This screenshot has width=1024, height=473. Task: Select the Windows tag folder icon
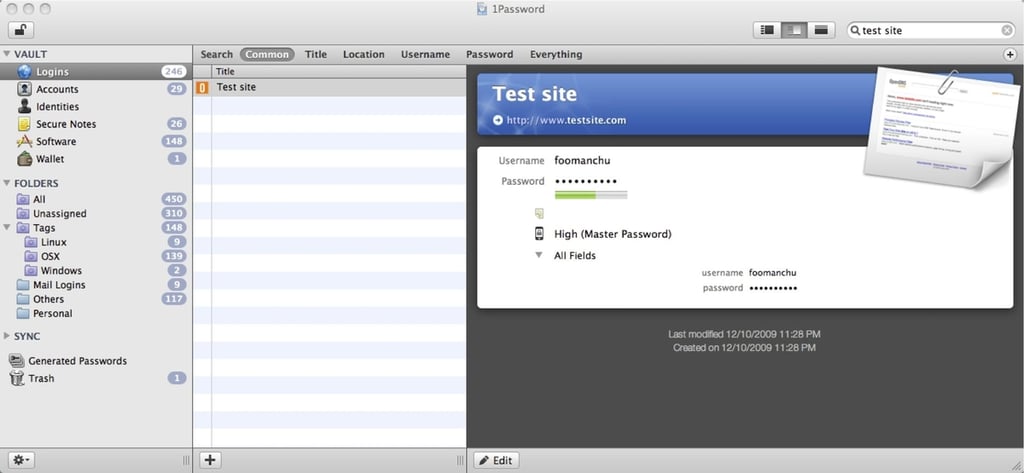(31, 270)
